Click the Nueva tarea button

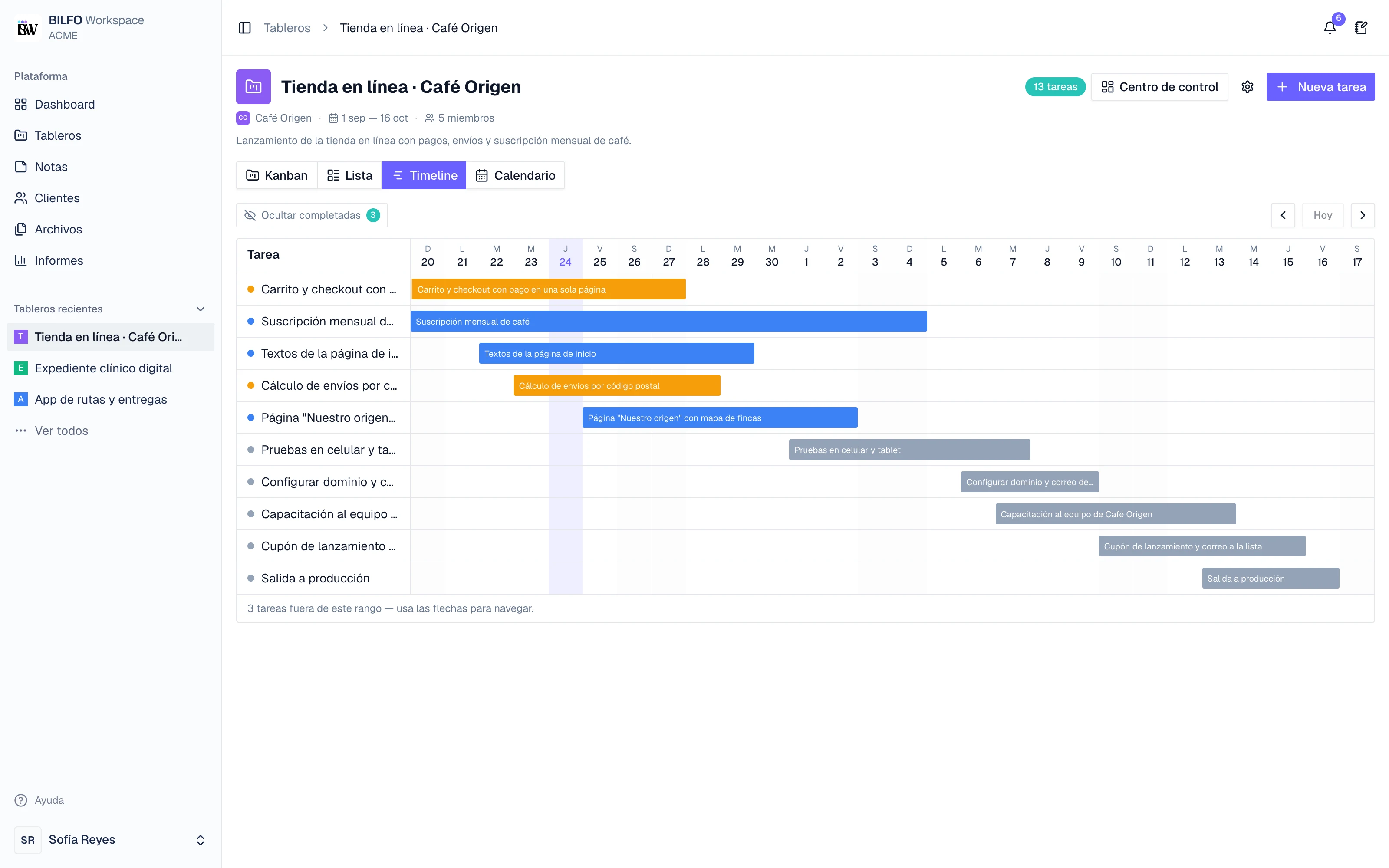point(1320,87)
